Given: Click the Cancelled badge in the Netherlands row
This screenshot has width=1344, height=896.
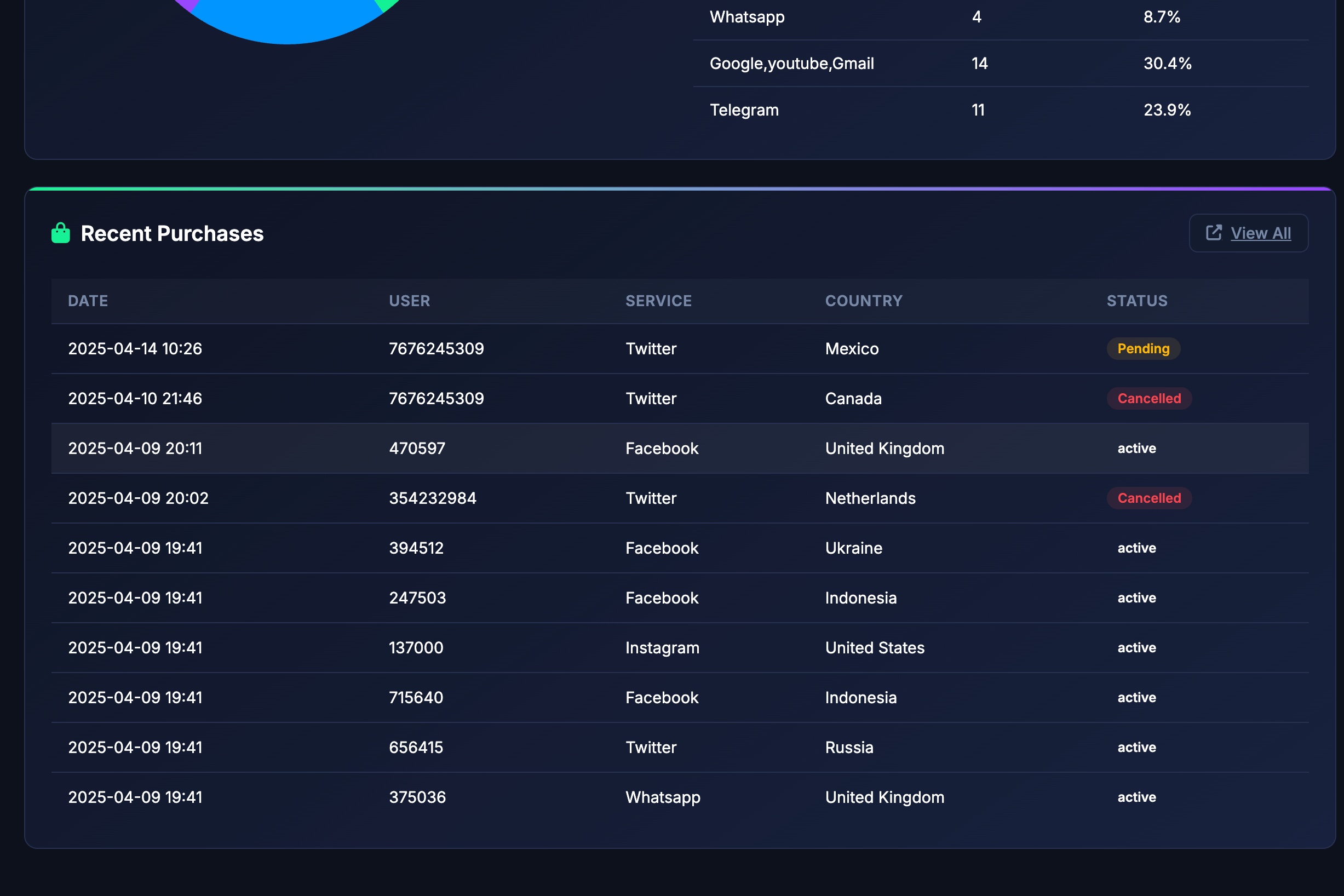Looking at the screenshot, I should (1148, 498).
